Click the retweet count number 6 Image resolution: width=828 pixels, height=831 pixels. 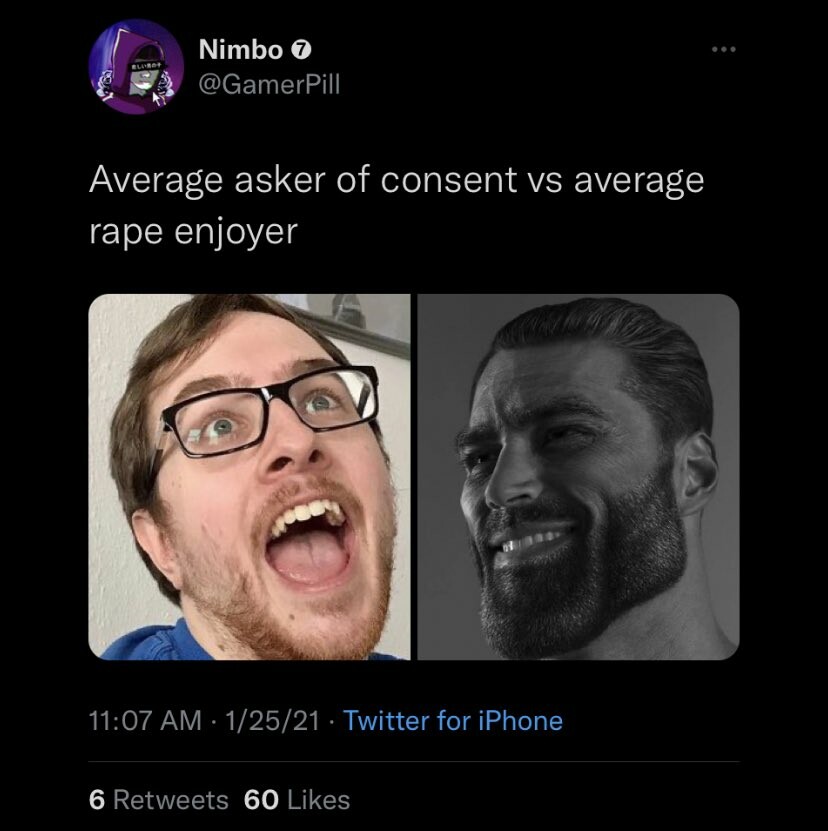[x=96, y=800]
